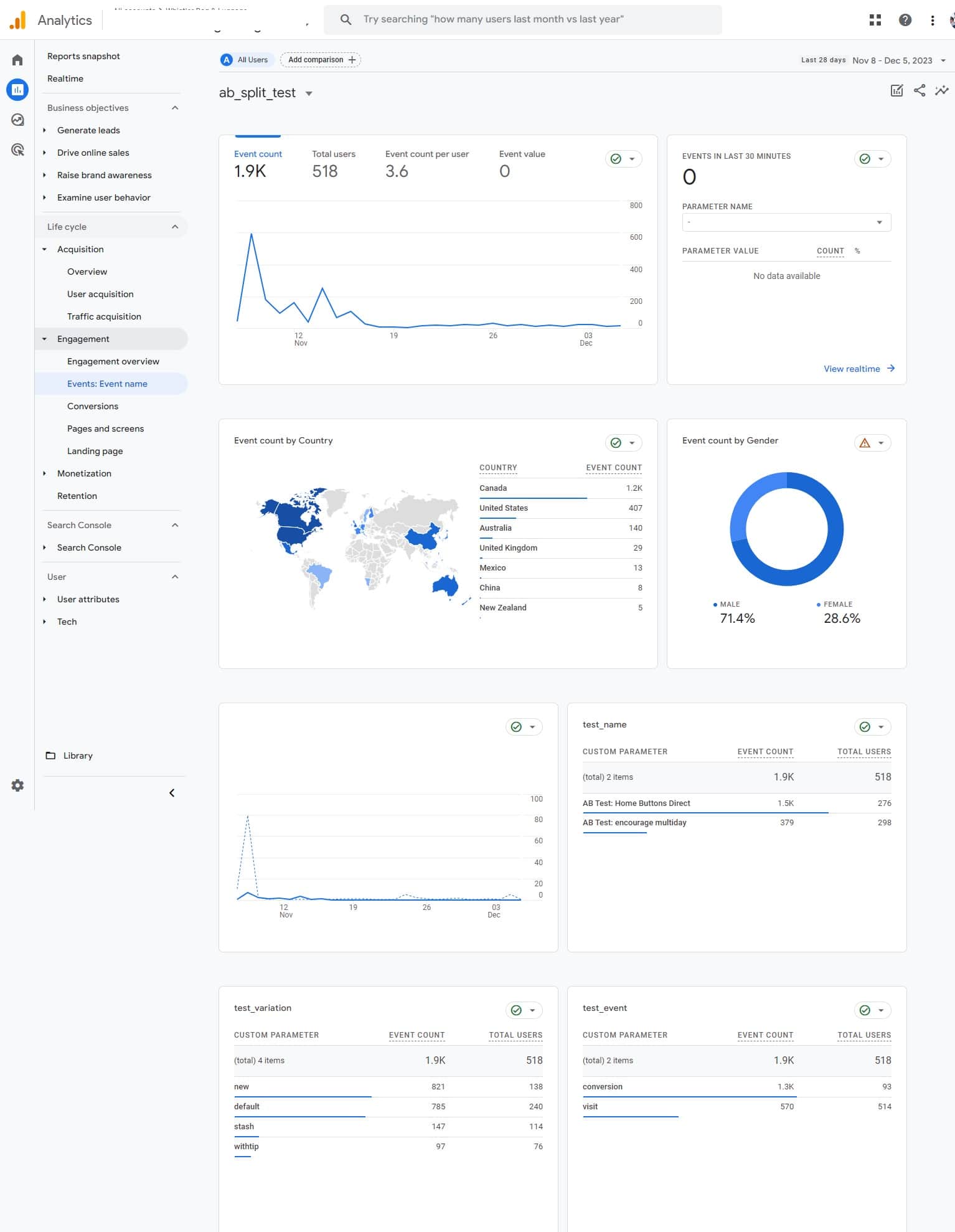This screenshot has height=1232, width=955.
Task: Sort test_variation table by Total Users
Action: 515,1035
